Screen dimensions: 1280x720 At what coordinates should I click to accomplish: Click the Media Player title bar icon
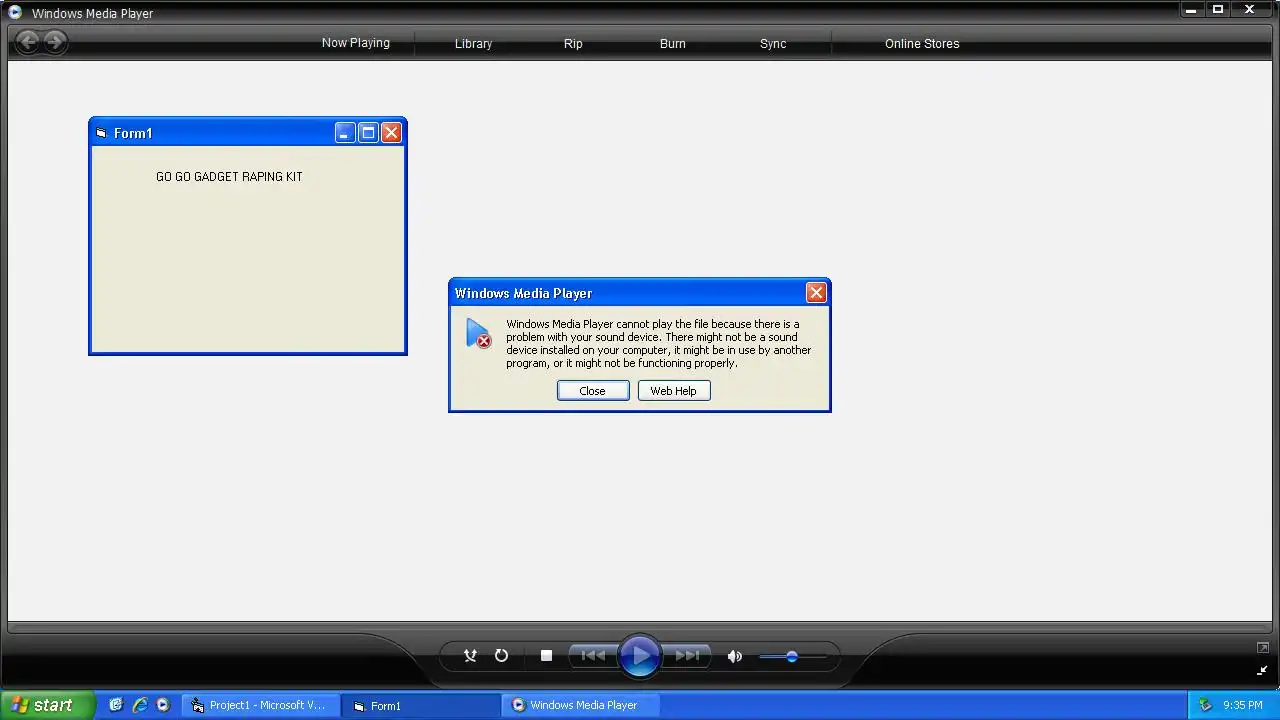(15, 13)
